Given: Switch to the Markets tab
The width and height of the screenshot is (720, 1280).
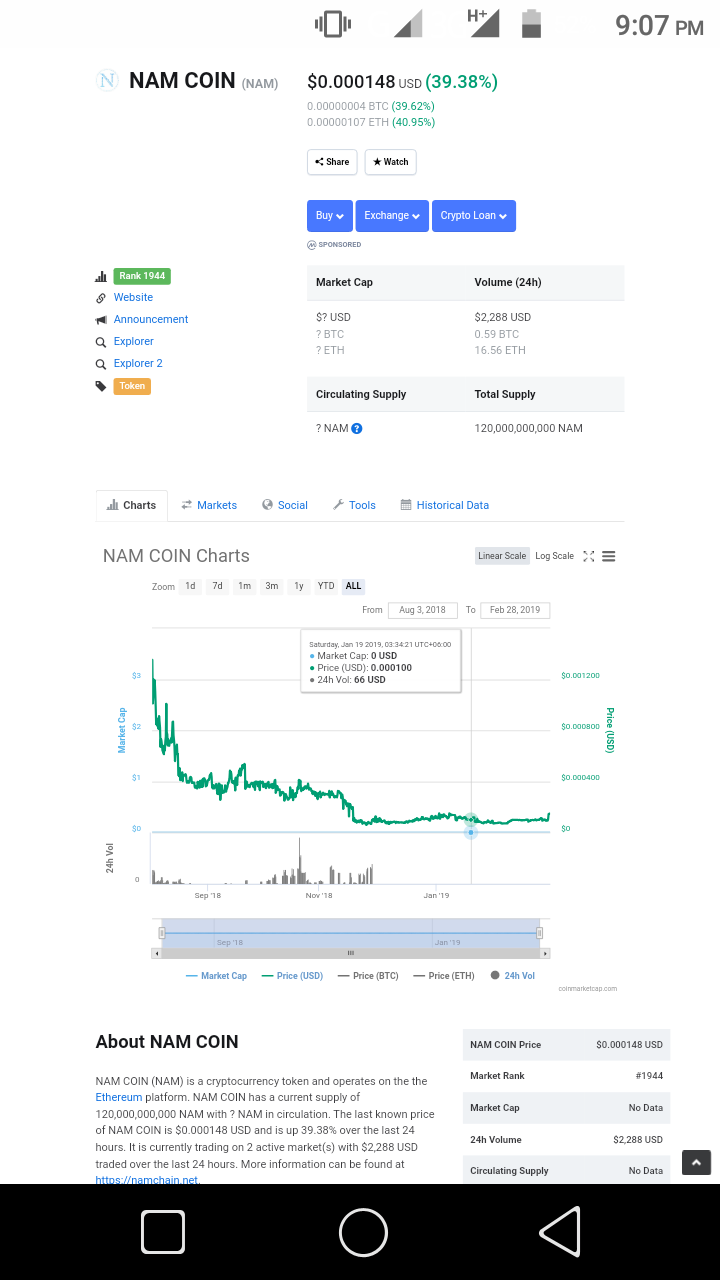Looking at the screenshot, I should click(209, 505).
